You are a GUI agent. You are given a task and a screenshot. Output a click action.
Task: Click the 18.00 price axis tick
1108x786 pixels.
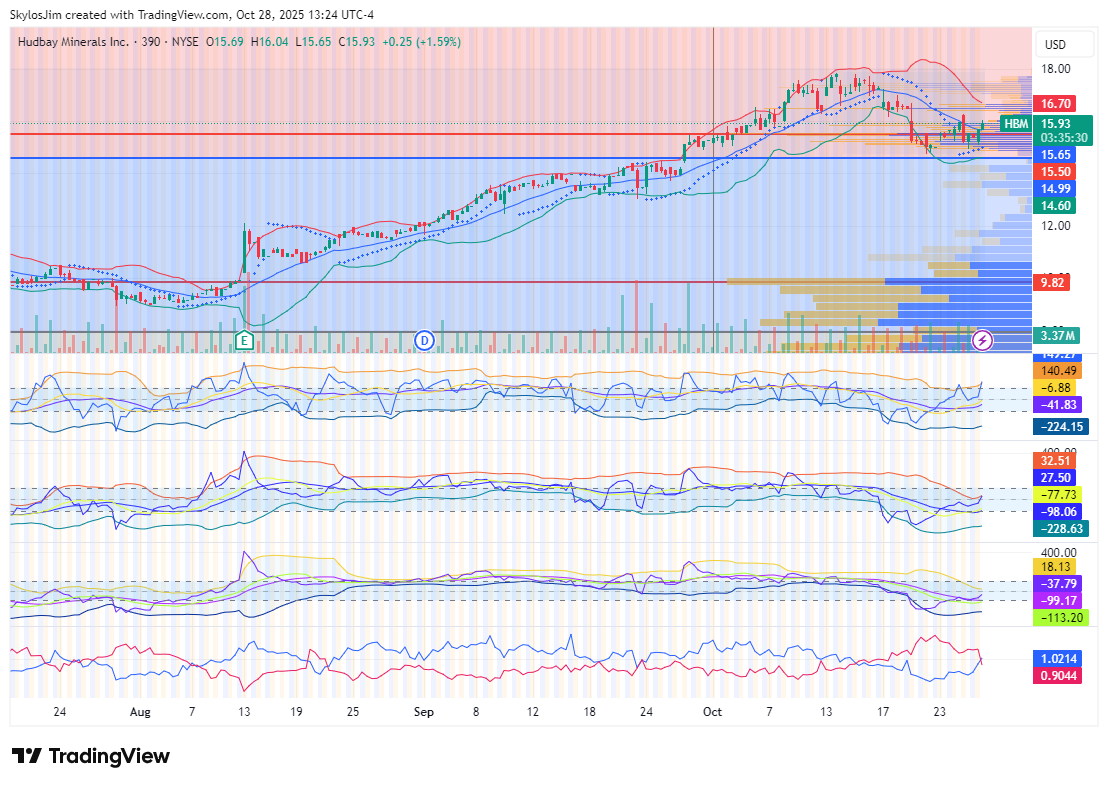click(1056, 69)
